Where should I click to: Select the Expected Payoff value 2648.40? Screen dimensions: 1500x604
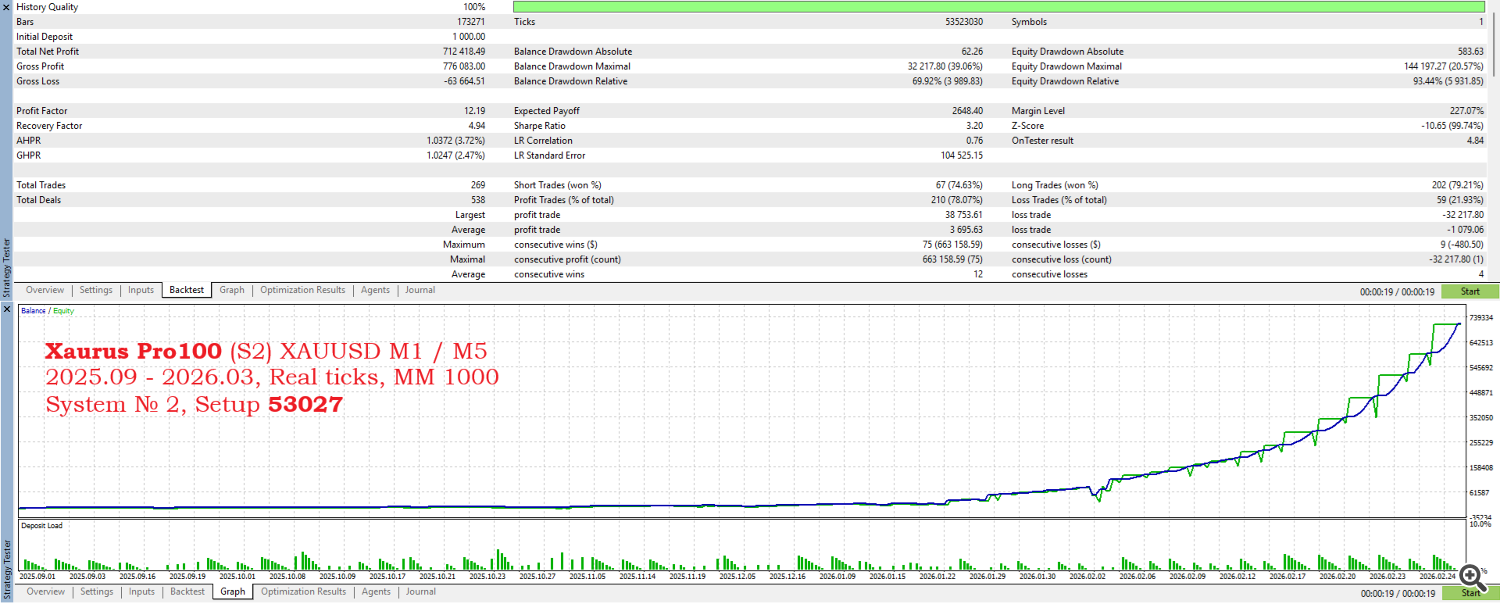968,111
